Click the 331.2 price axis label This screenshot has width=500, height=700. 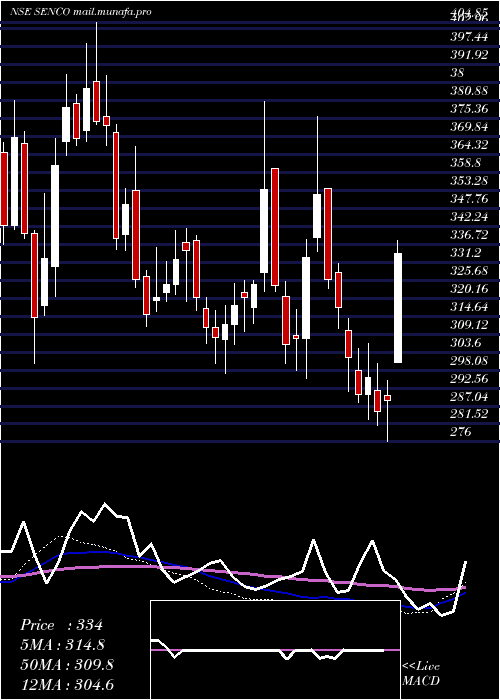point(466,253)
